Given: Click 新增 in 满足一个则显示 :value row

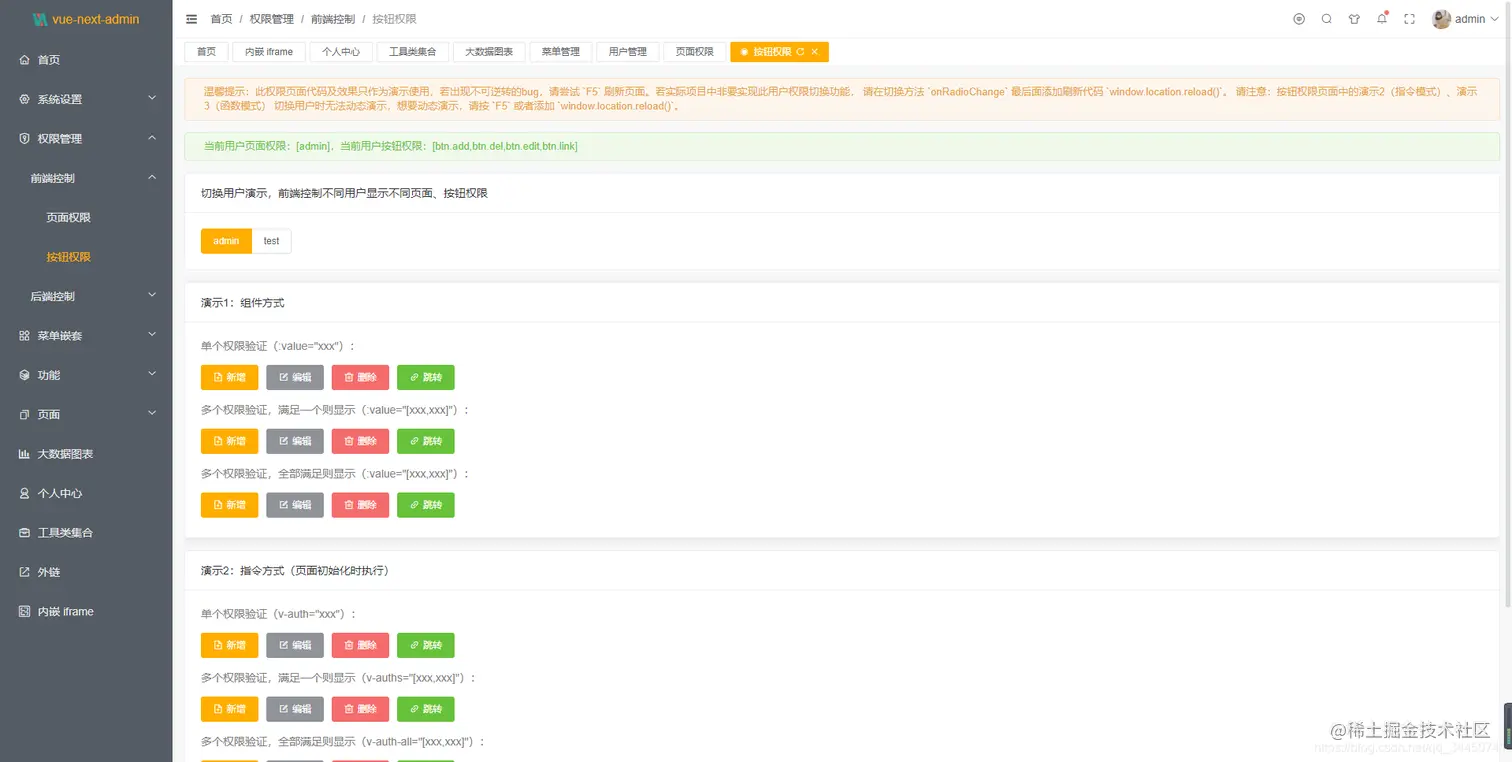Looking at the screenshot, I should [229, 441].
